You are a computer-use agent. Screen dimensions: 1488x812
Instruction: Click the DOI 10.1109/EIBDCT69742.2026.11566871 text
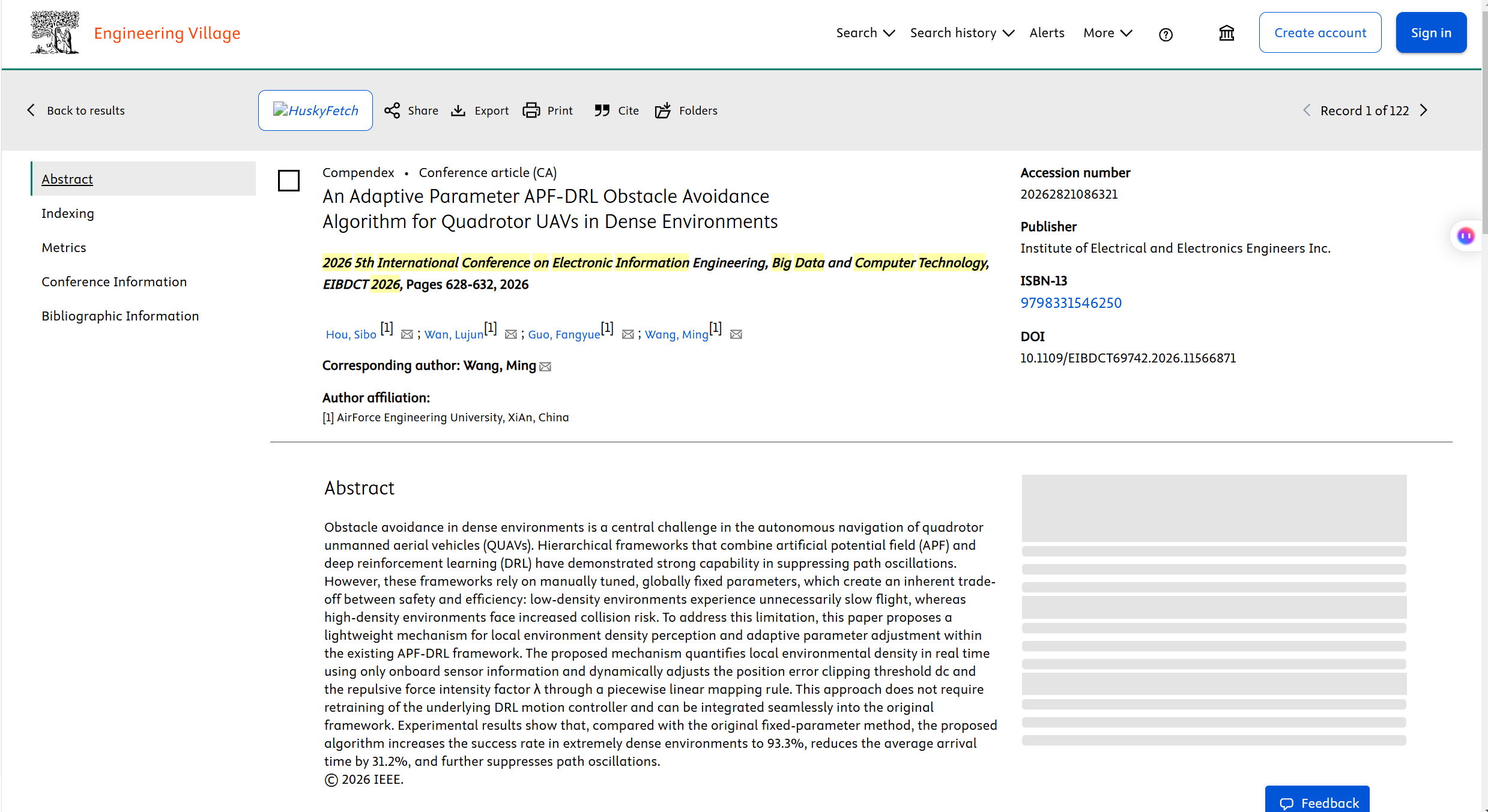(x=1128, y=358)
